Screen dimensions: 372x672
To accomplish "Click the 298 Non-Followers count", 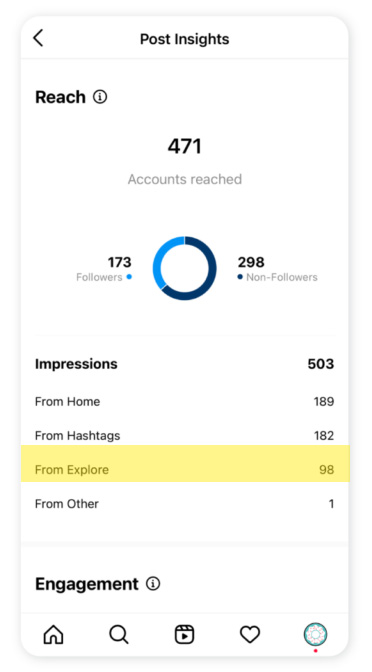I will click(x=251, y=262).
